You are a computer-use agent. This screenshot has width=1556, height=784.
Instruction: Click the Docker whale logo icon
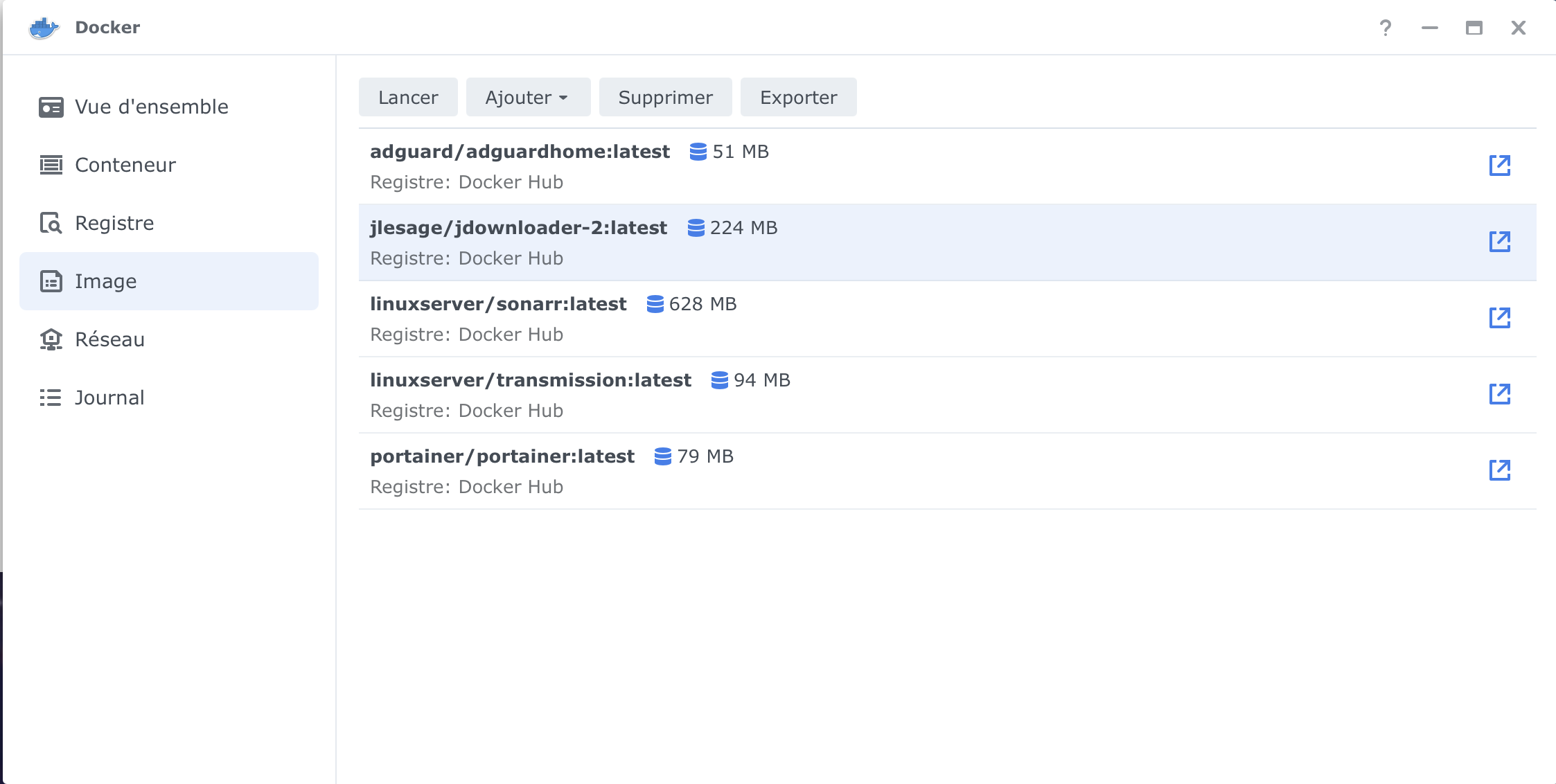(x=44, y=28)
